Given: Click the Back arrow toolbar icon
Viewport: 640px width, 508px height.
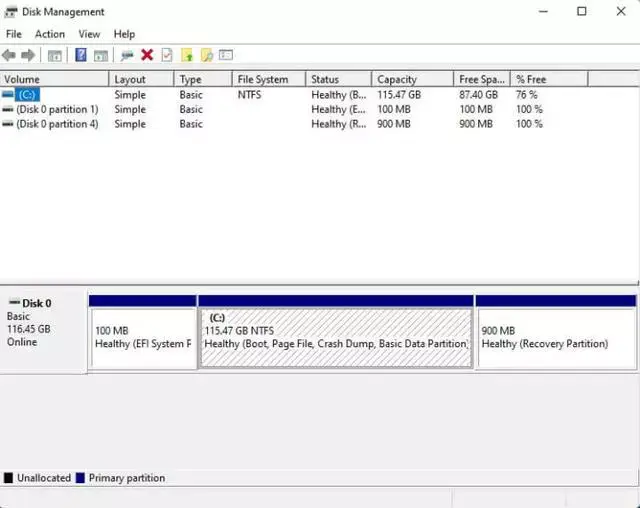Looking at the screenshot, I should pos(9,55).
